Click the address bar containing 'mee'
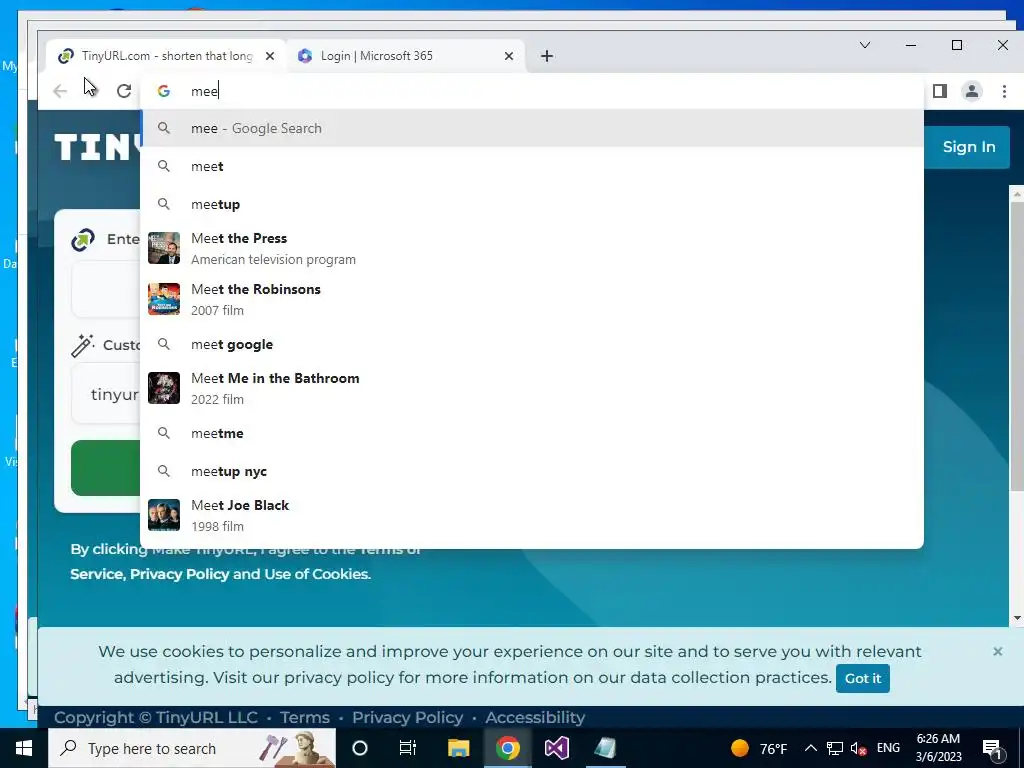The height and width of the screenshot is (768, 1024). click(532, 91)
